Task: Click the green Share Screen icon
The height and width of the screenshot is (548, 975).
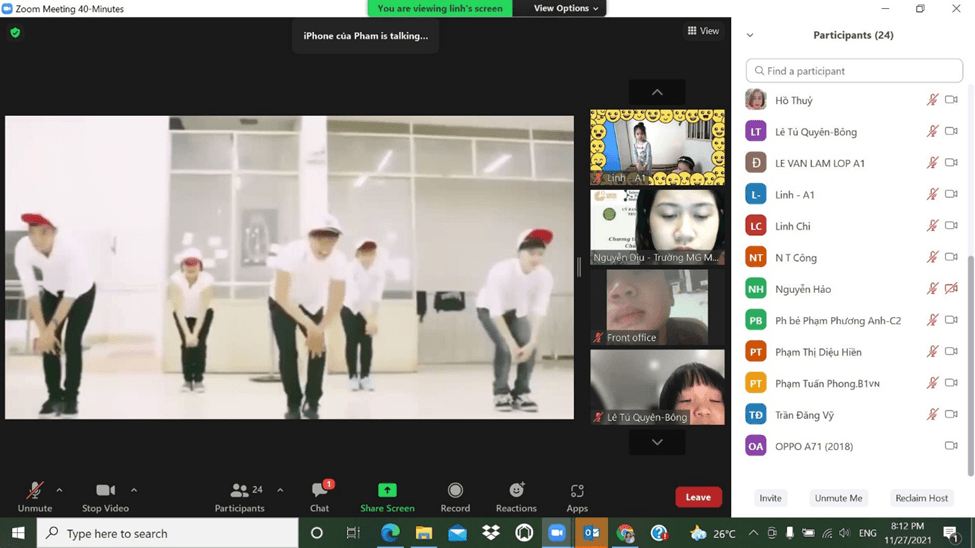Action: point(387,491)
